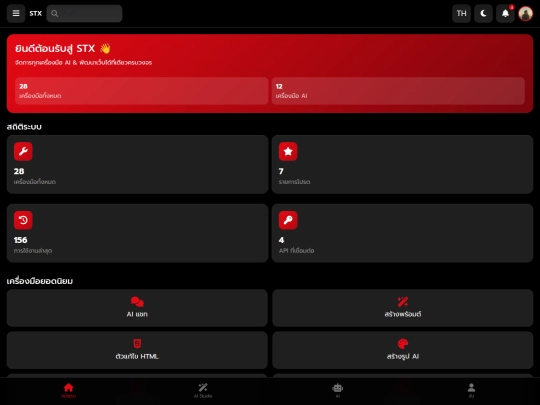This screenshot has width=540, height=405.
Task: Toggle dark mode moon icon
Action: pyautogui.click(x=483, y=13)
